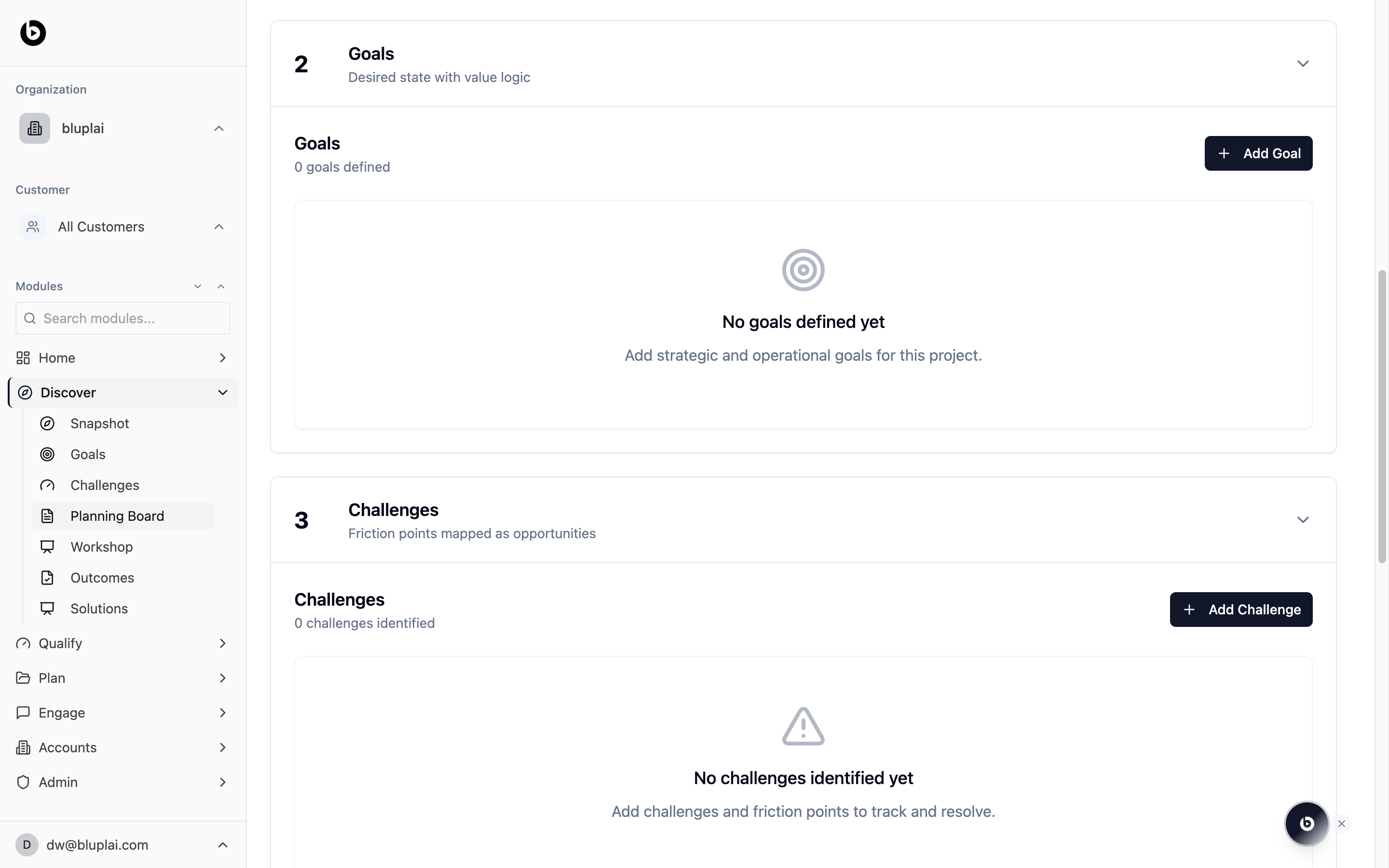Click the user avatar letter D
The image size is (1389, 868).
click(x=27, y=844)
